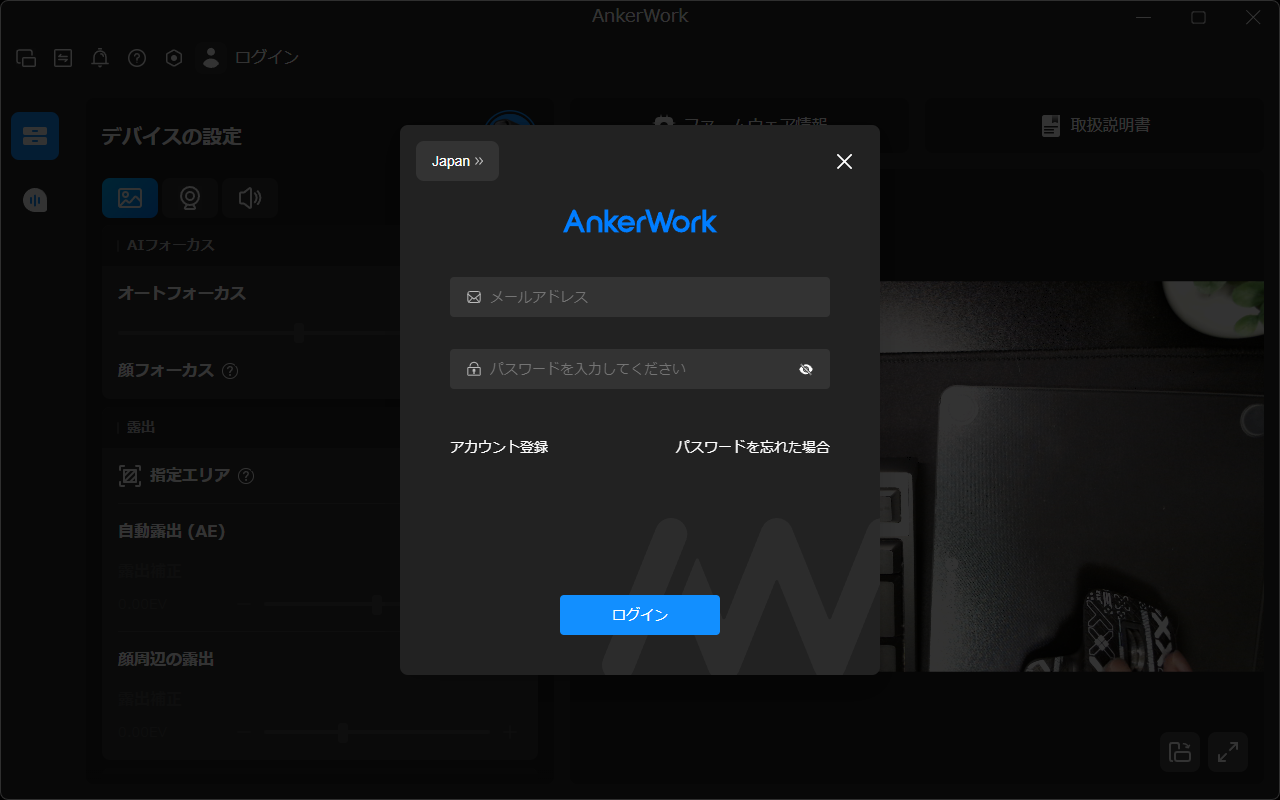Open the Japan region selector

457,161
